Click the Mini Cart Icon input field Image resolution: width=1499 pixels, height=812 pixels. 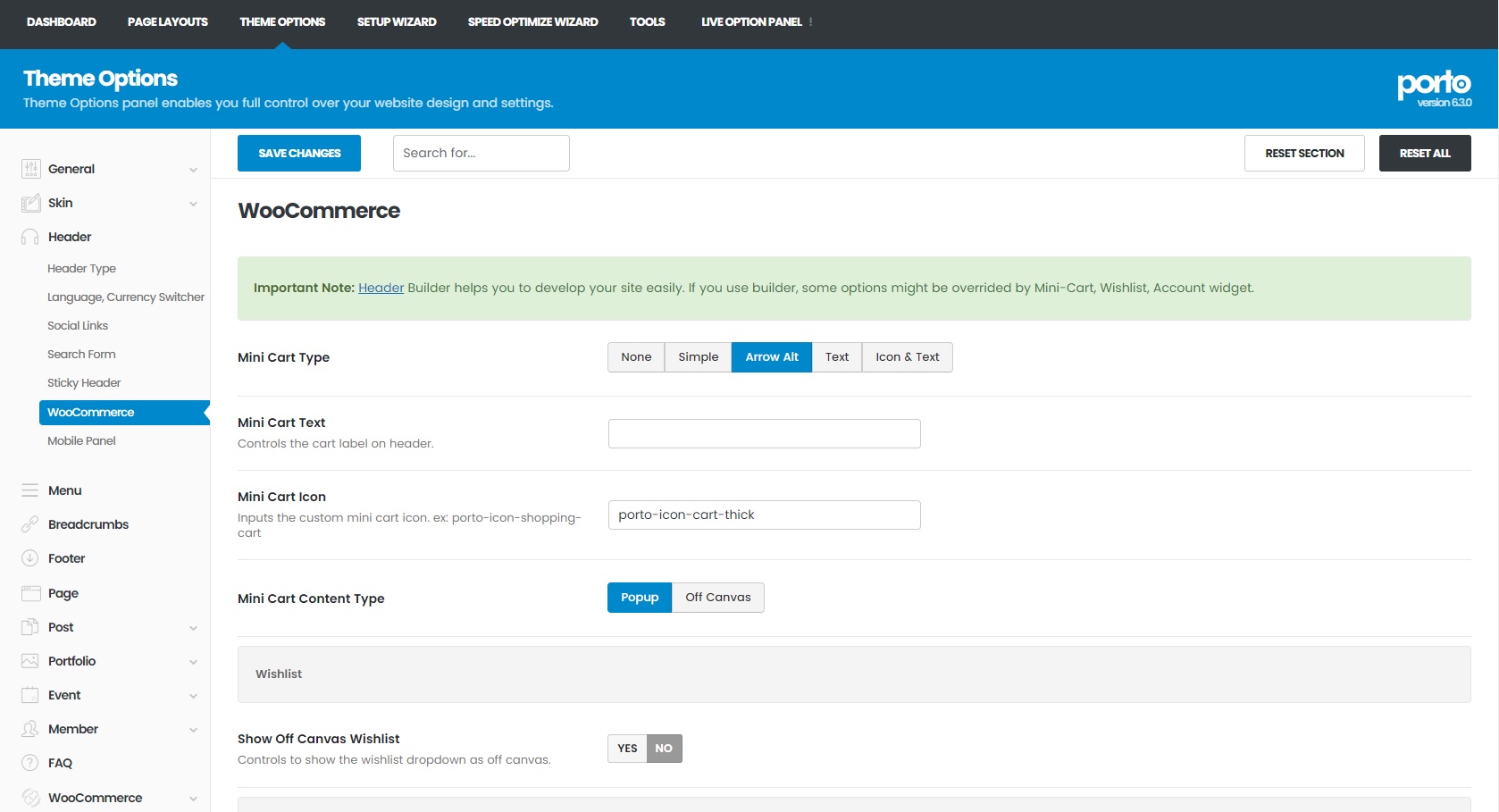point(763,515)
